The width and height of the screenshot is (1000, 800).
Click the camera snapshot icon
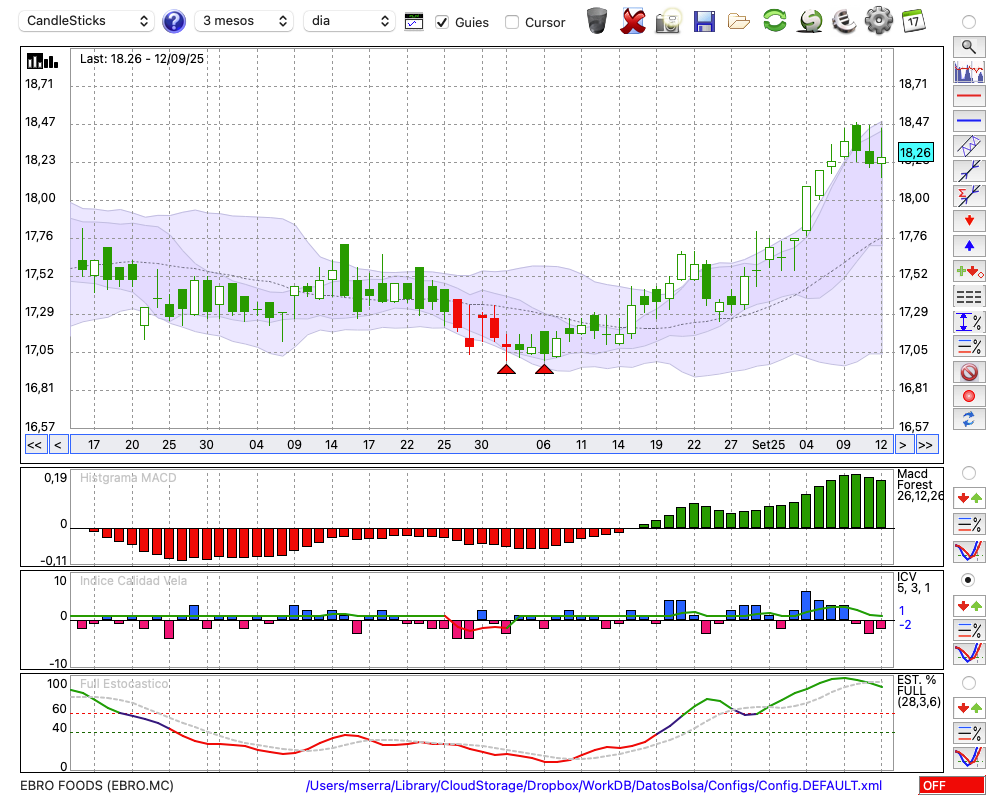click(x=668, y=21)
